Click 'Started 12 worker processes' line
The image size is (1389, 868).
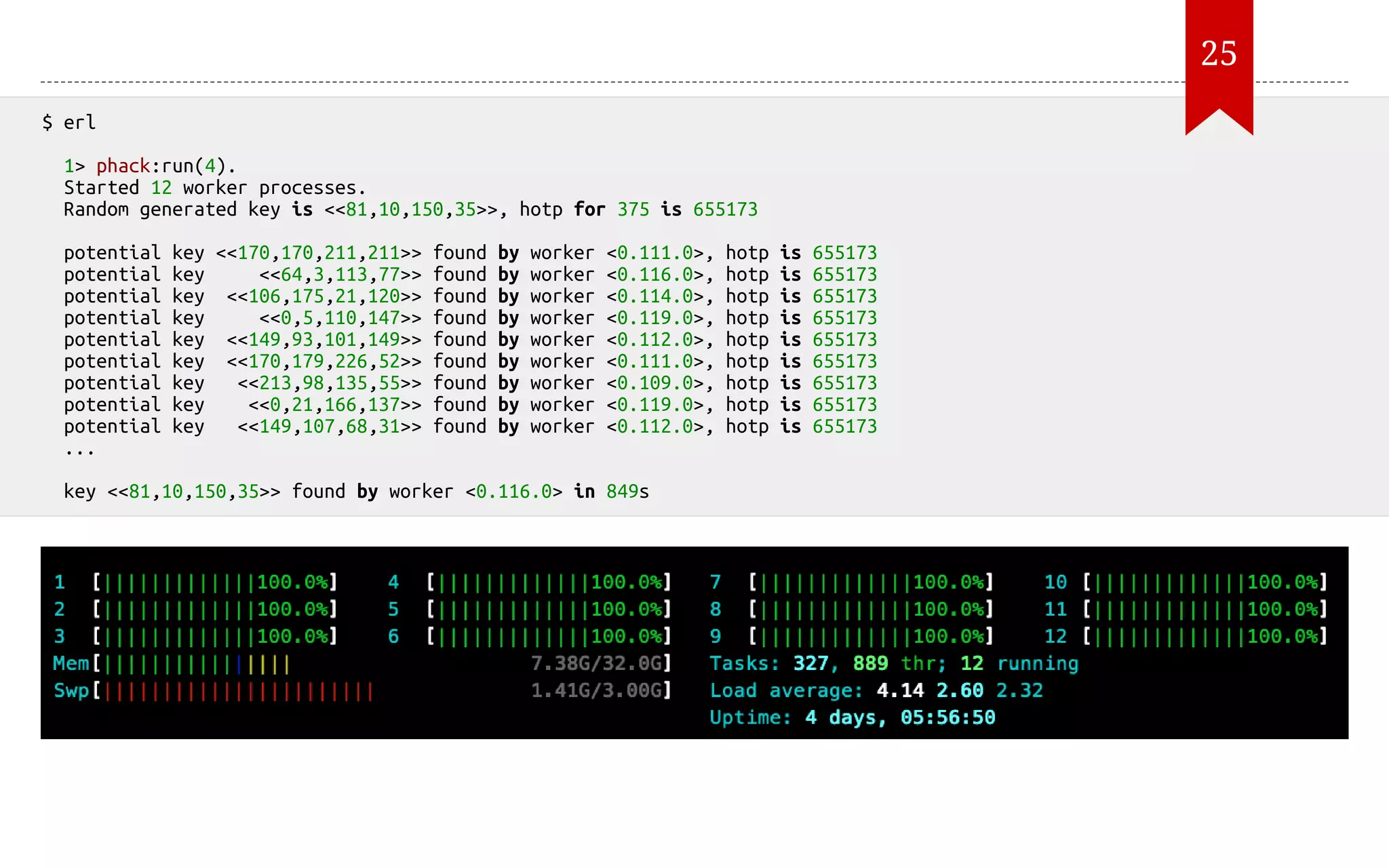point(214,187)
